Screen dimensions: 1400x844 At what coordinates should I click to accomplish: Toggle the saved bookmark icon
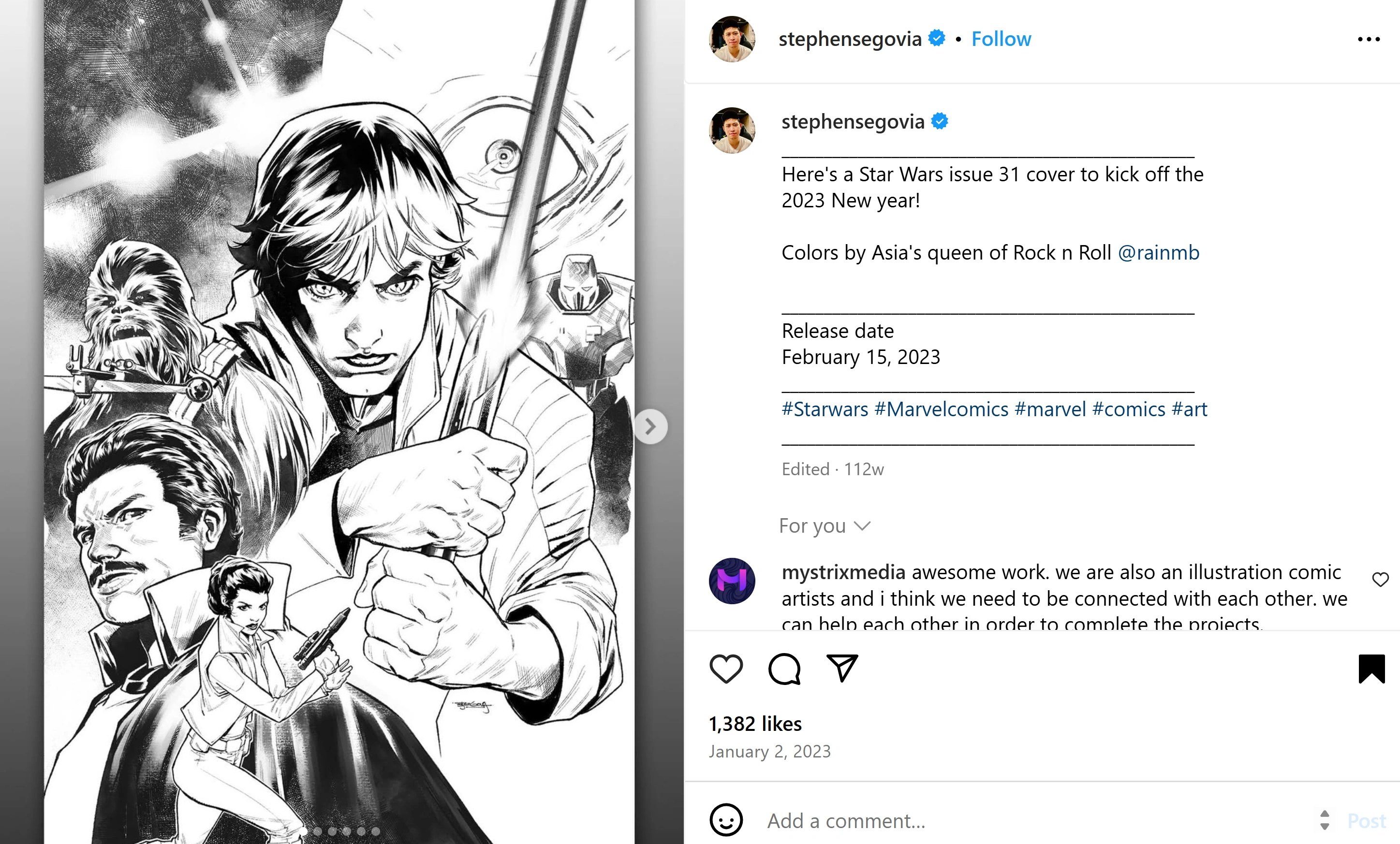pyautogui.click(x=1371, y=669)
